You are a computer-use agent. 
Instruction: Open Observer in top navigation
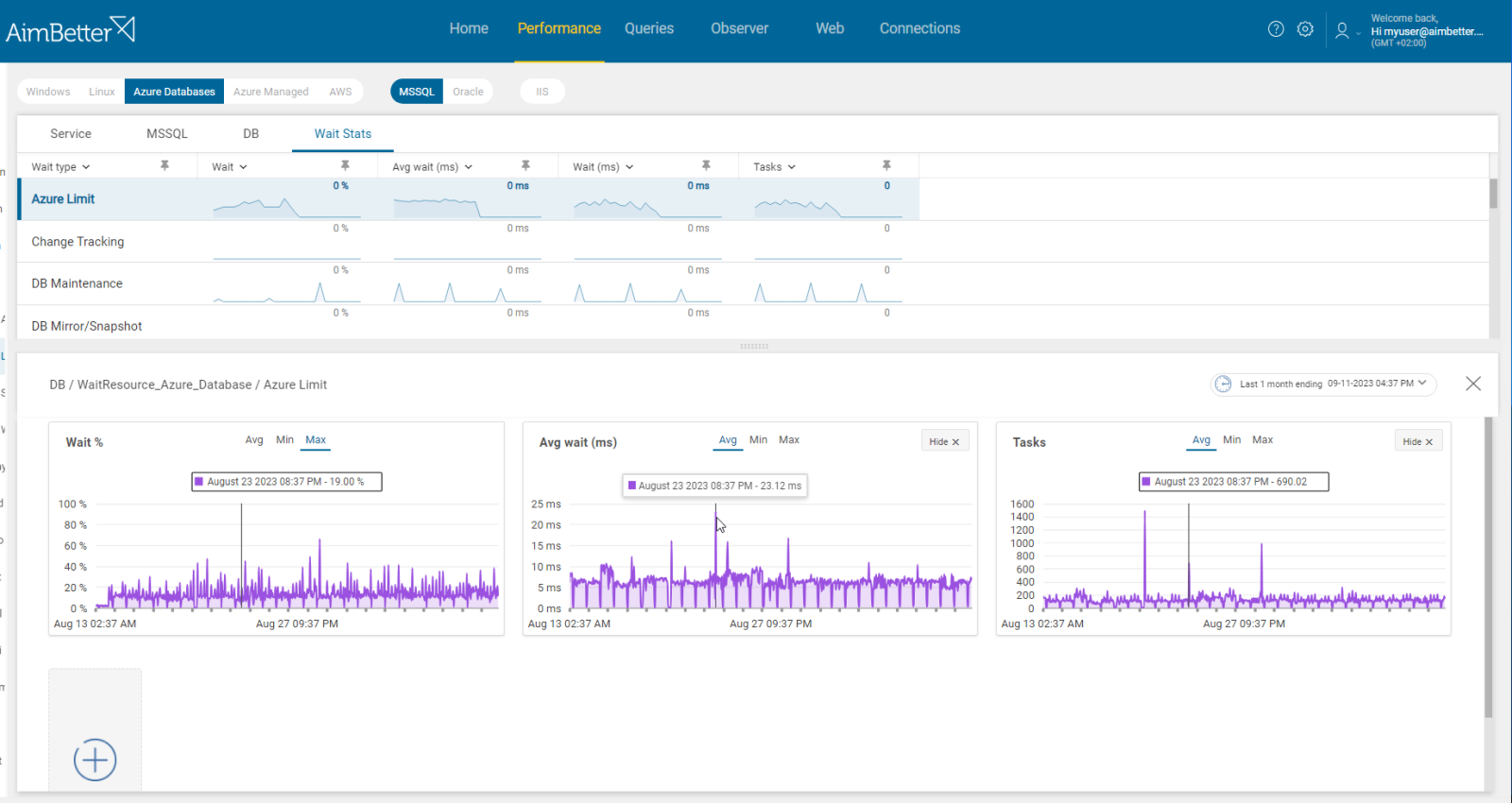[x=740, y=28]
